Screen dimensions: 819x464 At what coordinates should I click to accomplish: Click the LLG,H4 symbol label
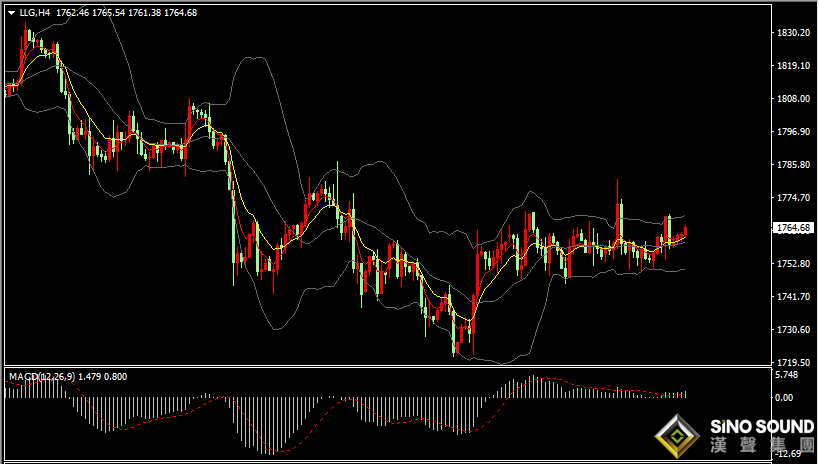pos(35,13)
